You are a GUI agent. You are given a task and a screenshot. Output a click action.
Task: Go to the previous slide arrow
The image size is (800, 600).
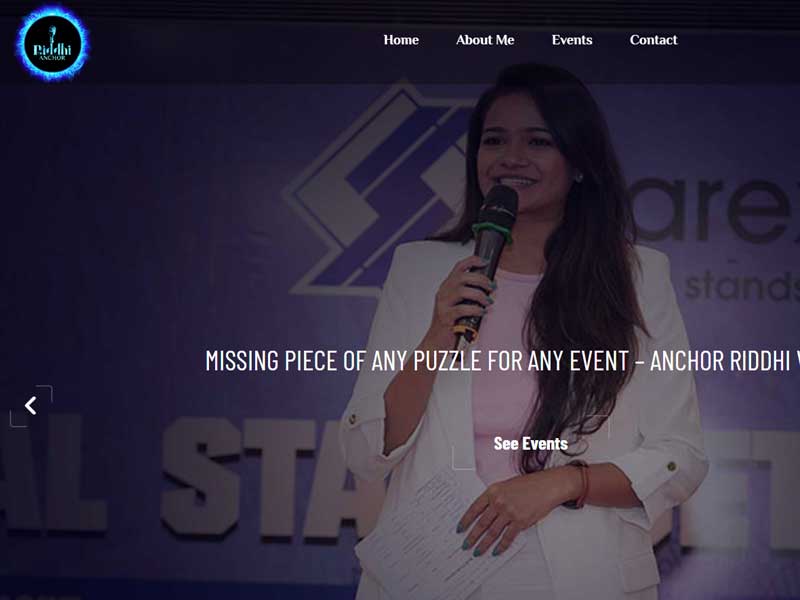[x=31, y=406]
